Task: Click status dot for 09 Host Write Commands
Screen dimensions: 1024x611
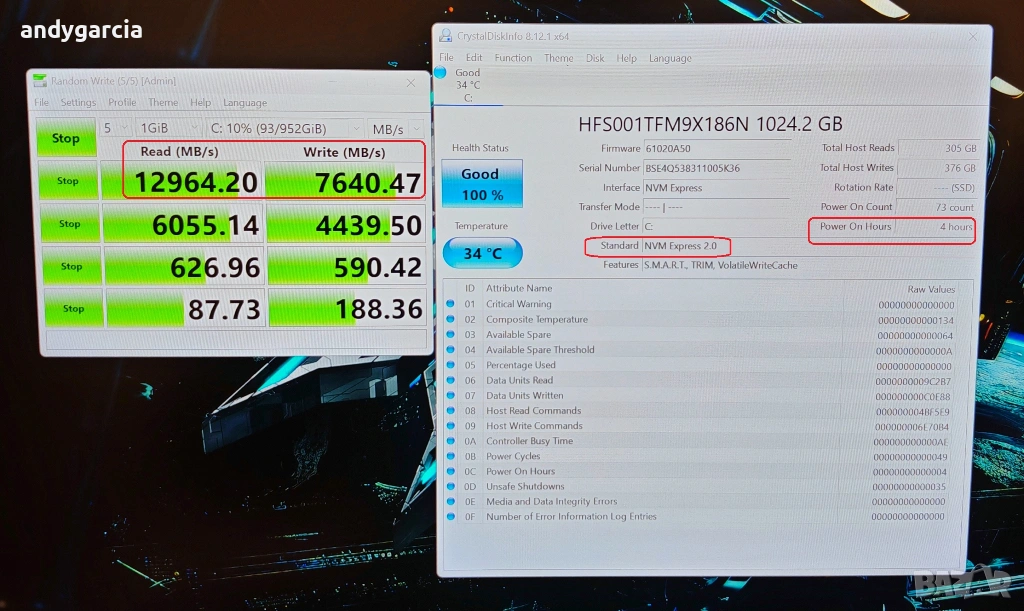Action: [450, 426]
